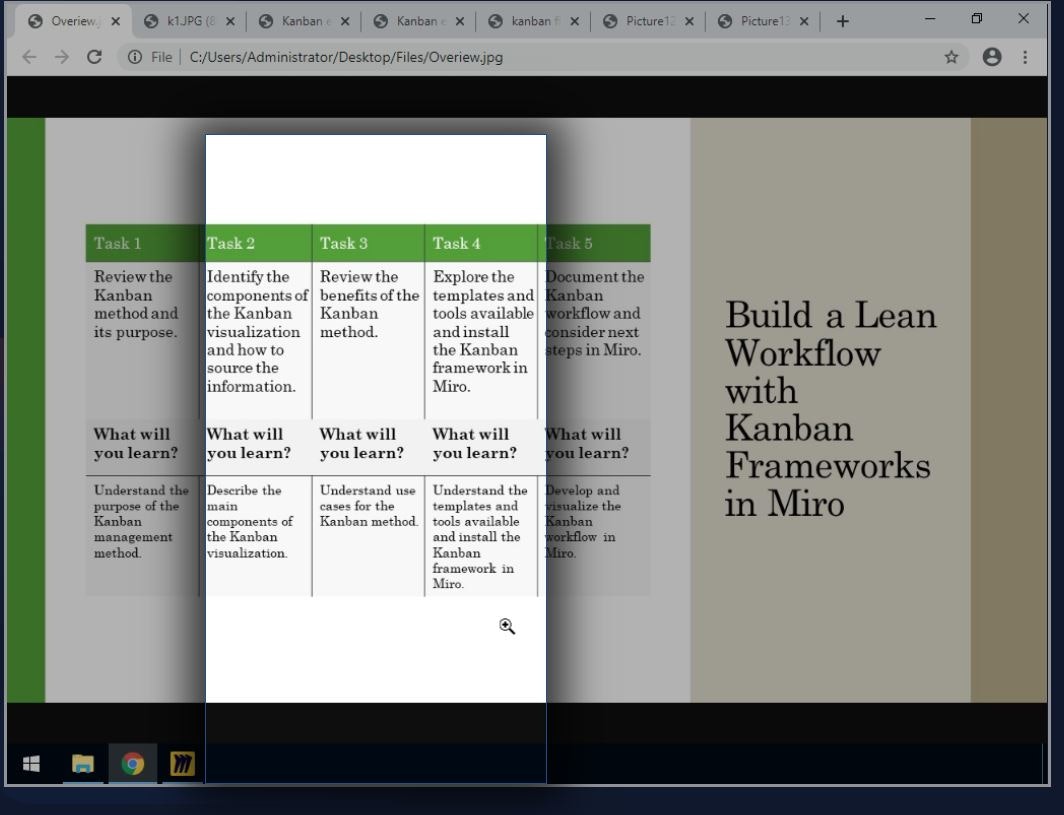Click the browser Back arrow
Viewport: 1064px width, 815px height.
pos(29,57)
